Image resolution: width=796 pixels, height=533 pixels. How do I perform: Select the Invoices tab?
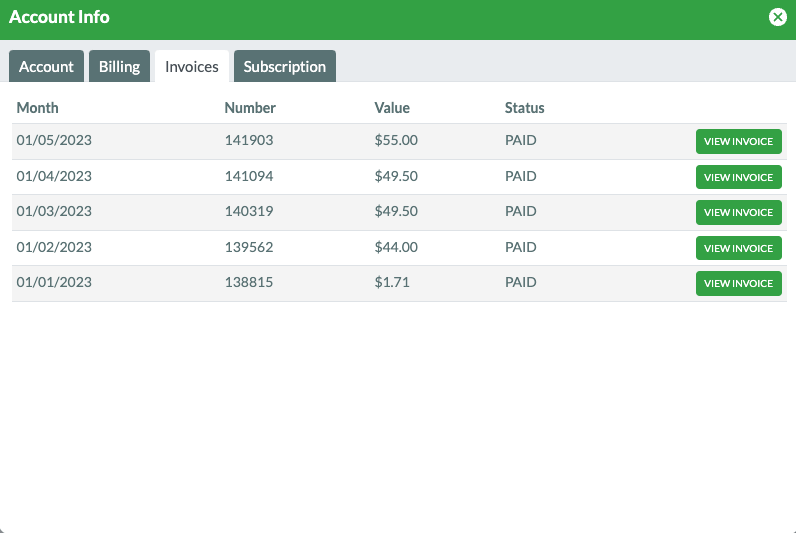(192, 66)
